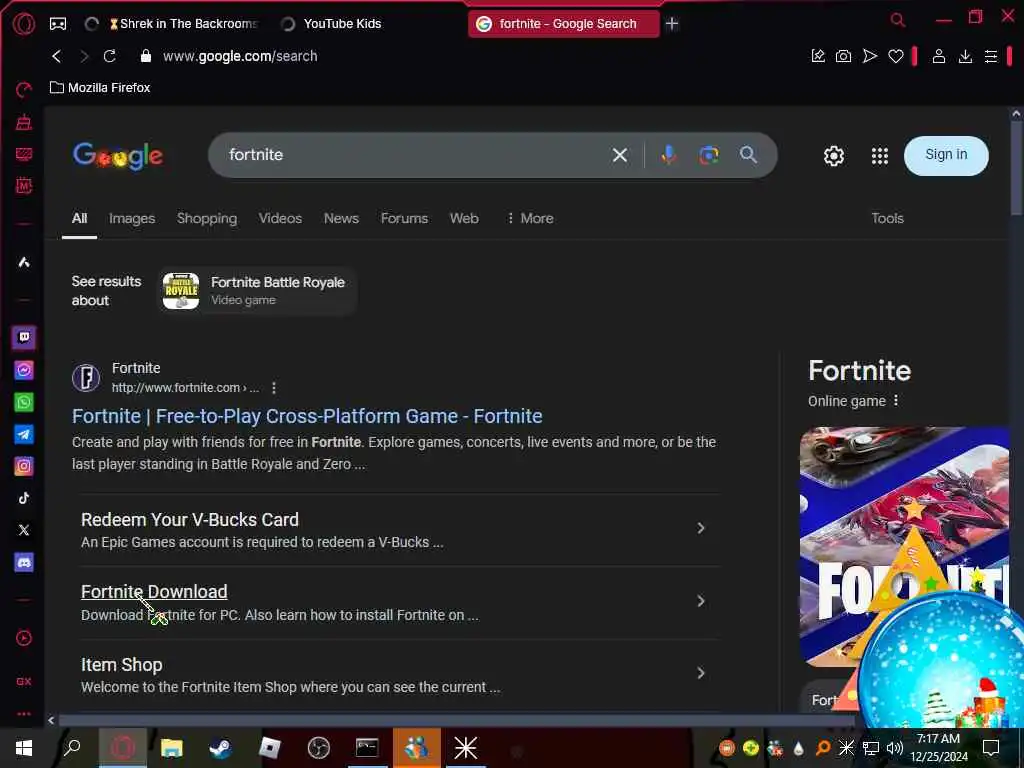Take a snapshot with camera icon
This screenshot has height=768, width=1024.
click(843, 56)
